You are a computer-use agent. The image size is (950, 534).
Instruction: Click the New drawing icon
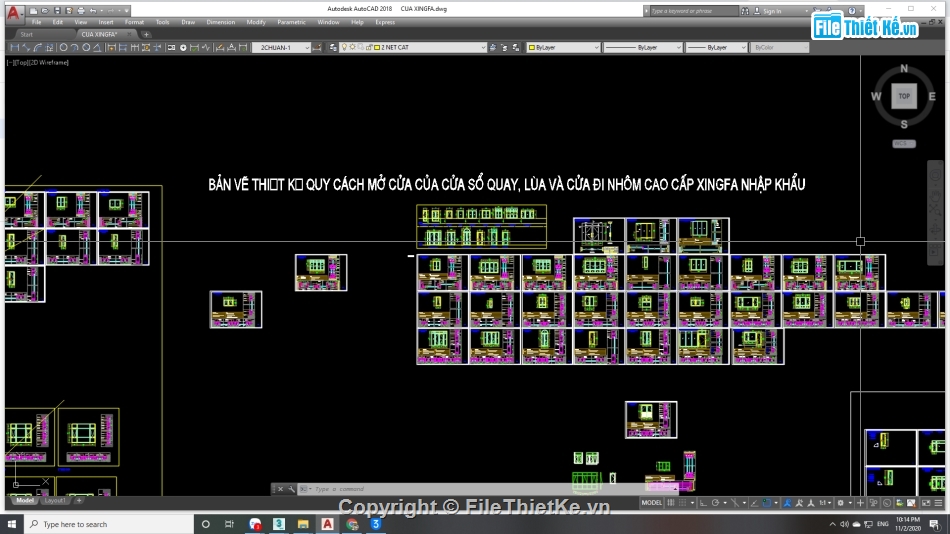[34, 10]
